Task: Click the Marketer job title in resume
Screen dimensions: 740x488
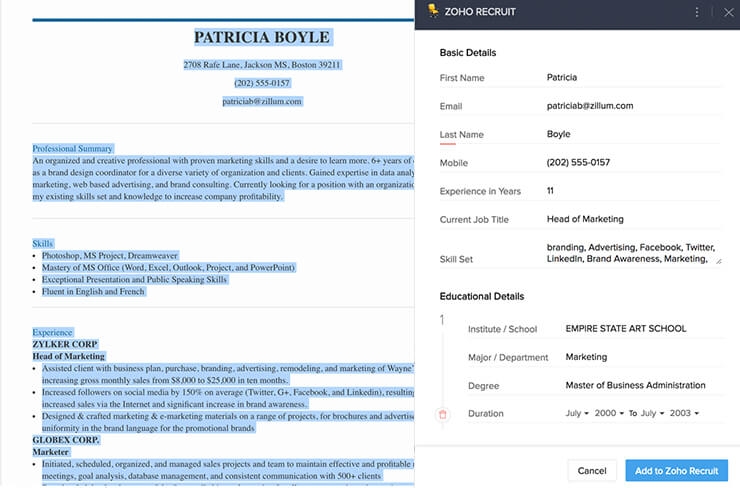Action: click(50, 452)
